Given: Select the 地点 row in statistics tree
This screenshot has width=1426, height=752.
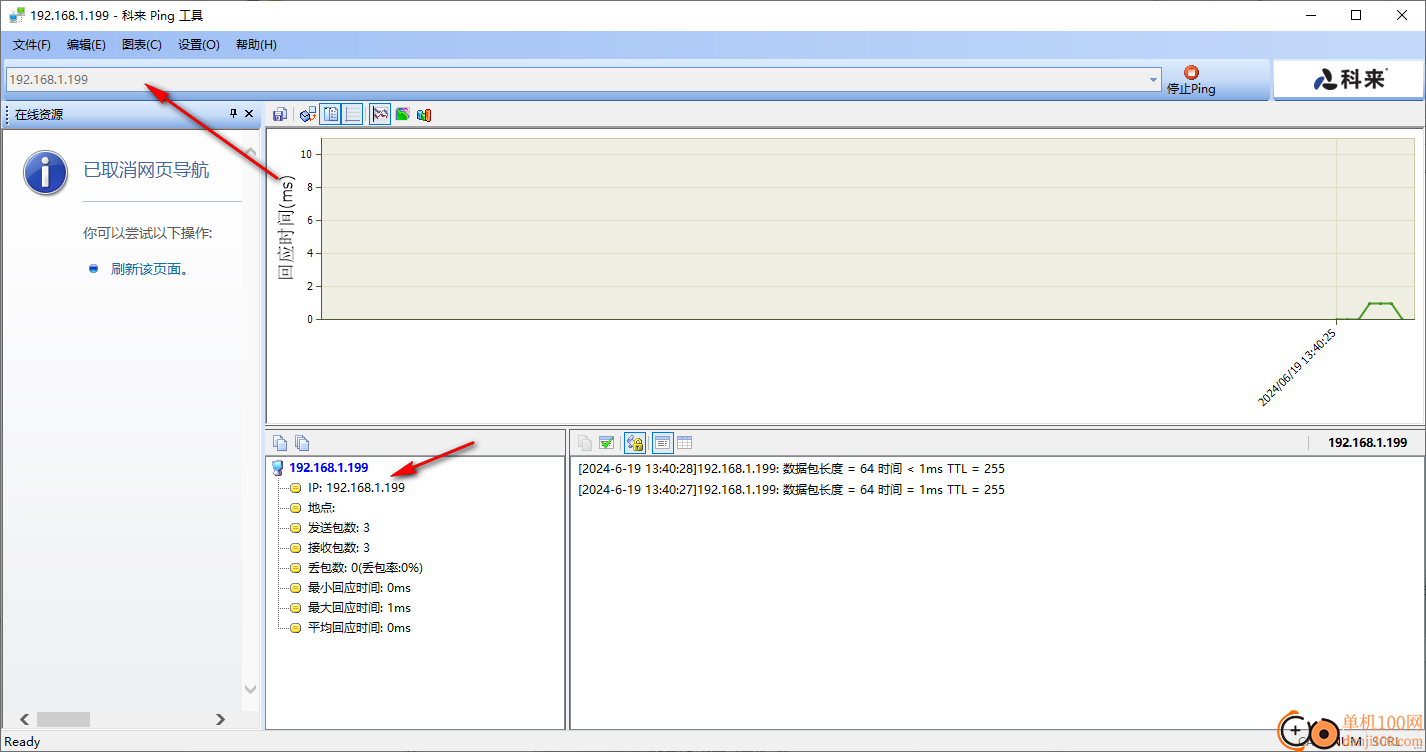Looking at the screenshot, I should [321, 508].
